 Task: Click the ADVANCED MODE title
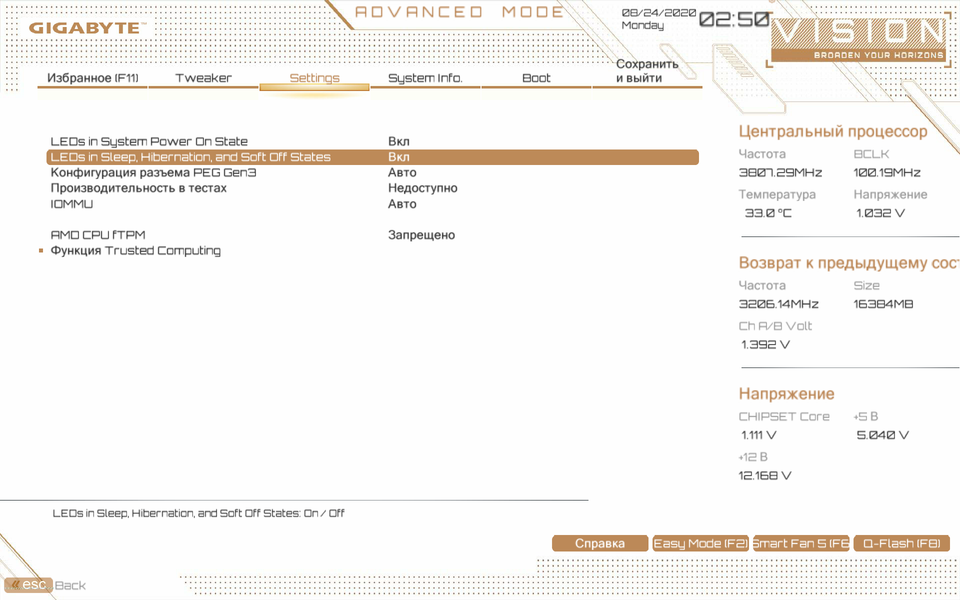(x=459, y=12)
